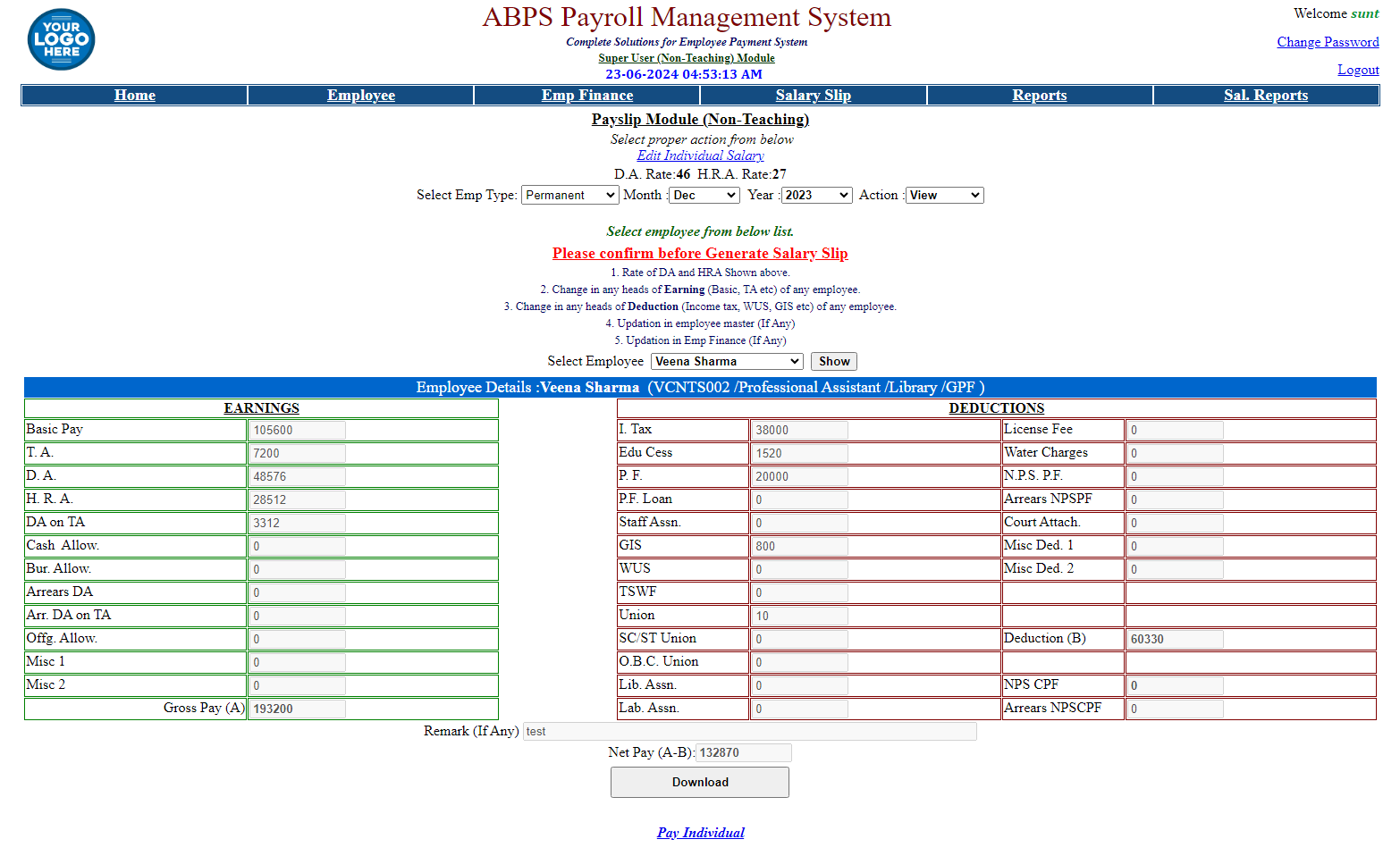Image resolution: width=1400 pixels, height=856 pixels.
Task: Click the Super User (Non-Teaching) Module text
Action: pos(687,58)
